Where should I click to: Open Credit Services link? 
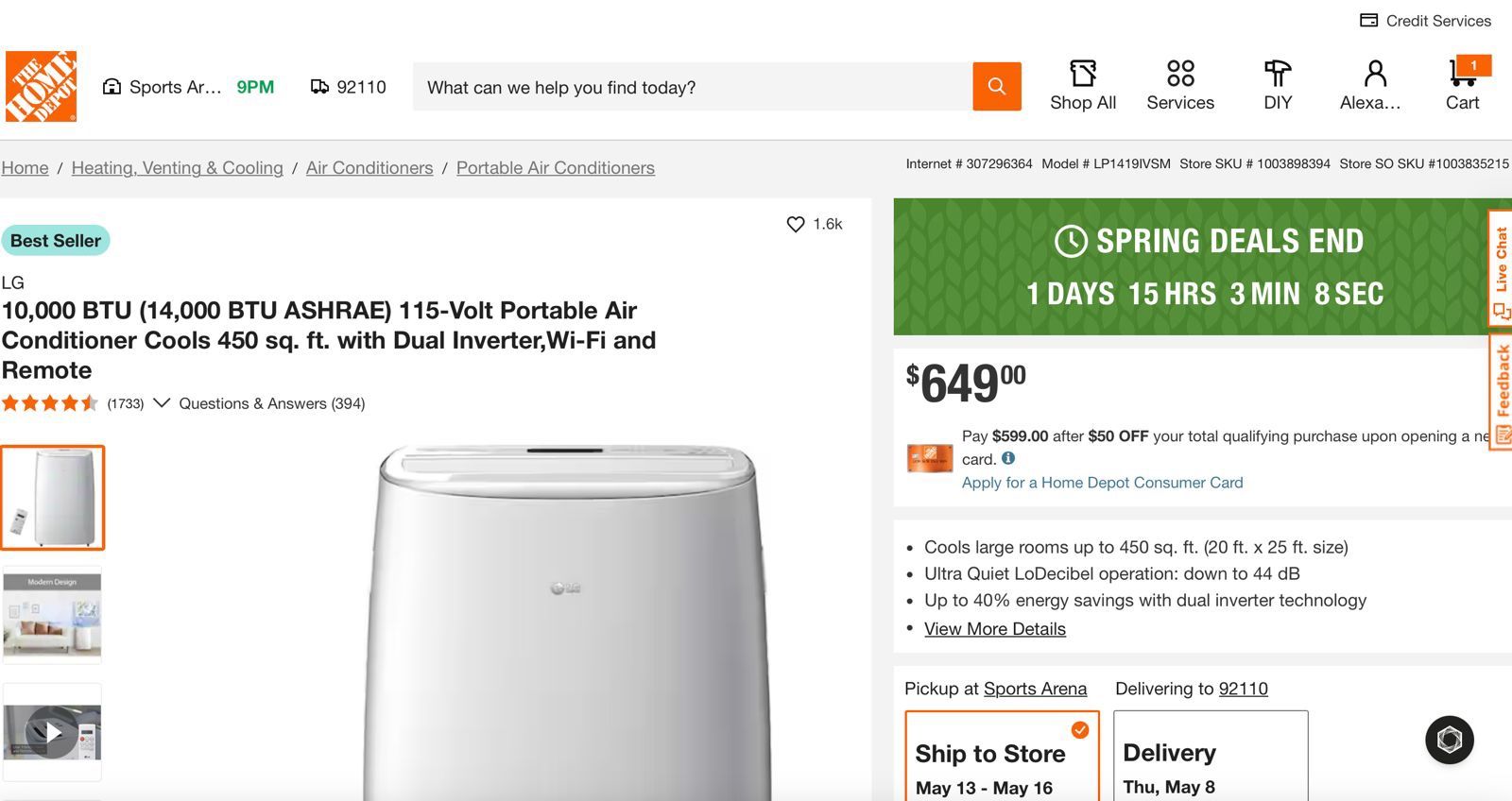click(1426, 21)
